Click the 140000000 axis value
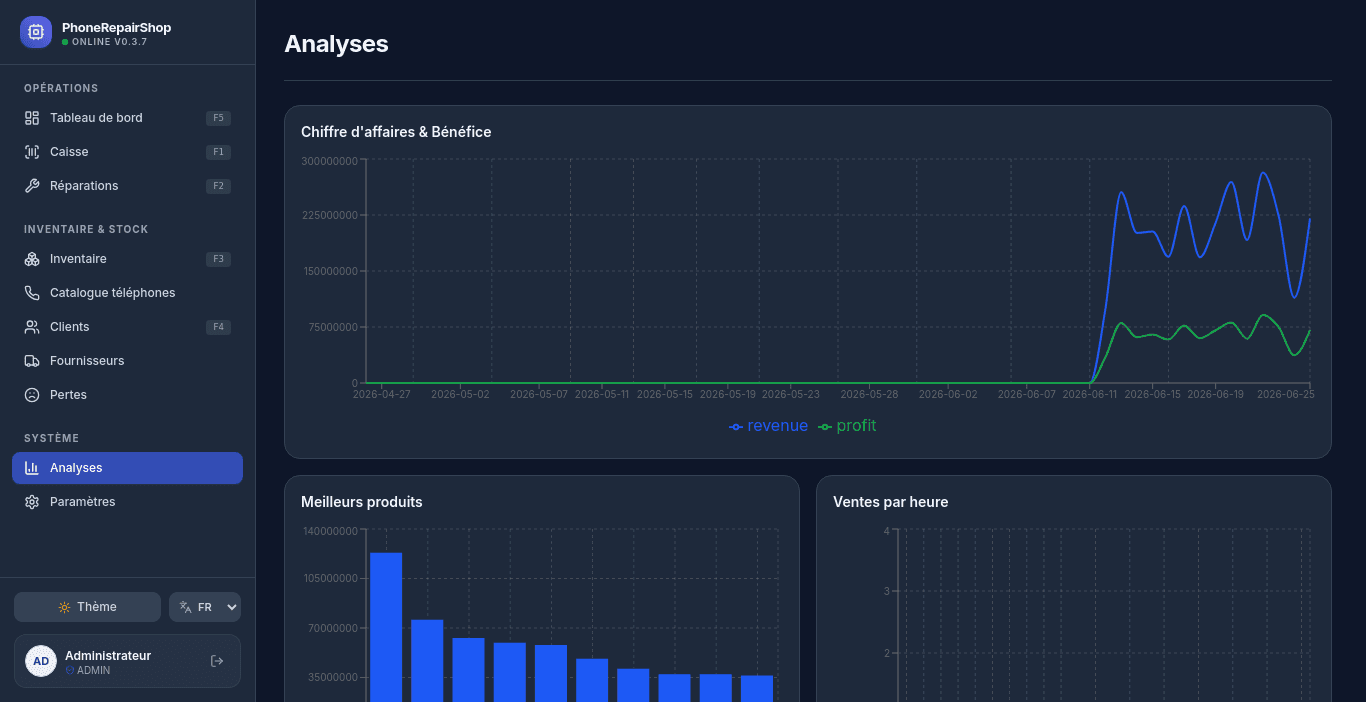 (x=330, y=531)
